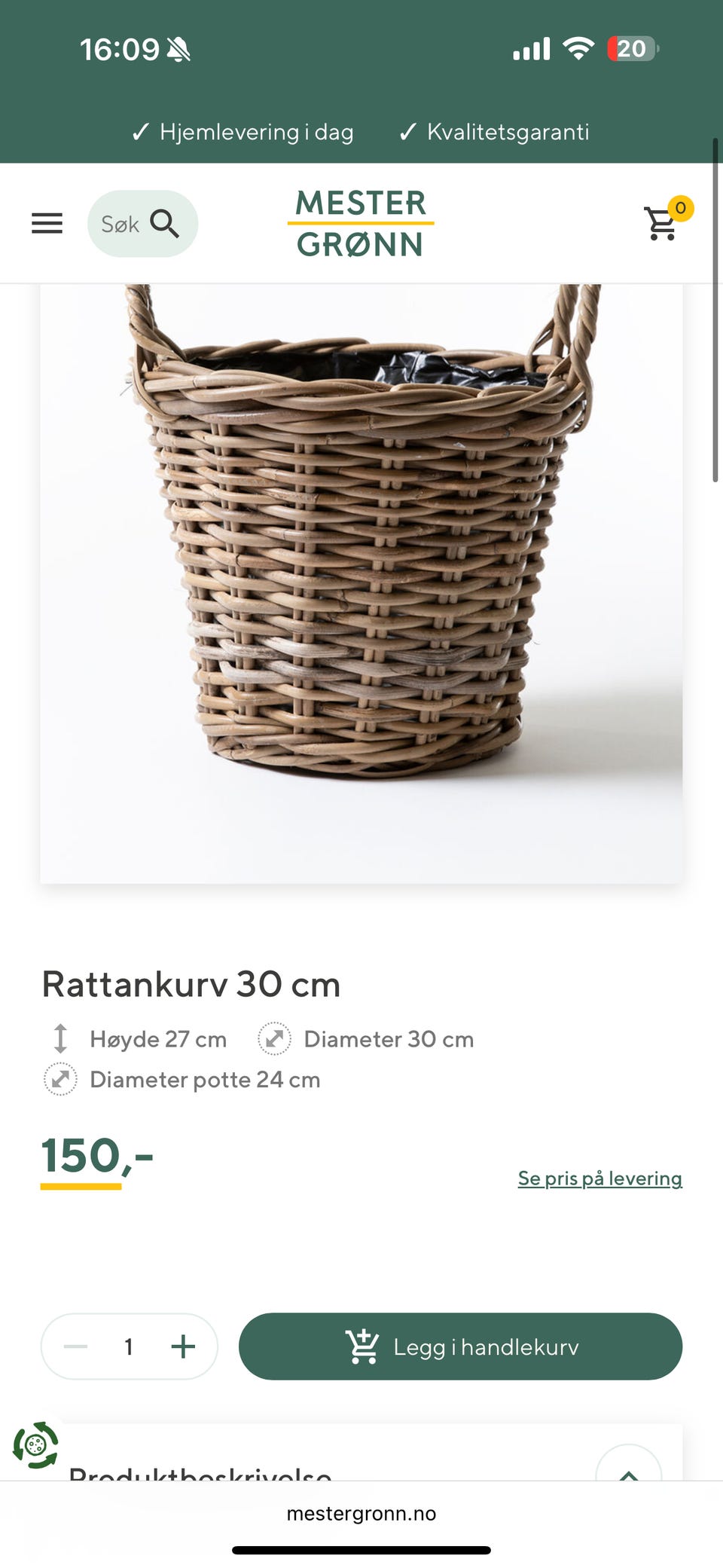Click the page scrollbar on right edge
The height and width of the screenshot is (1568, 723).
(715, 309)
